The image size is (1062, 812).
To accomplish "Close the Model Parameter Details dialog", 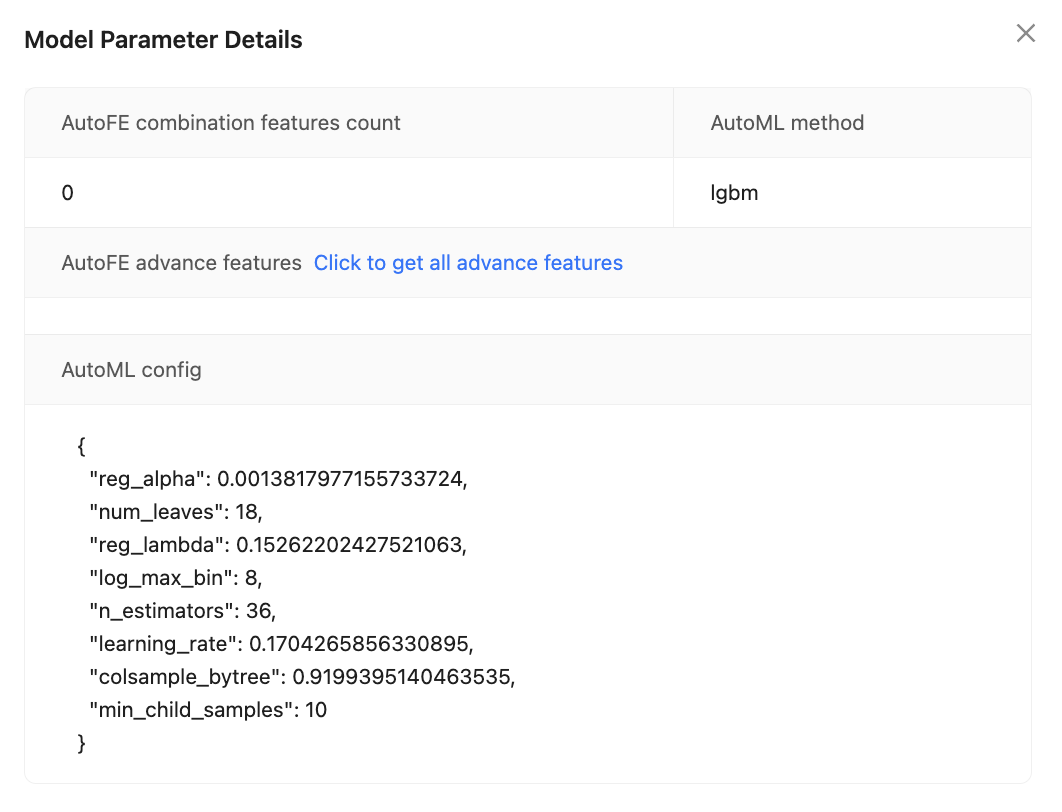I will pyautogui.click(x=1025, y=34).
